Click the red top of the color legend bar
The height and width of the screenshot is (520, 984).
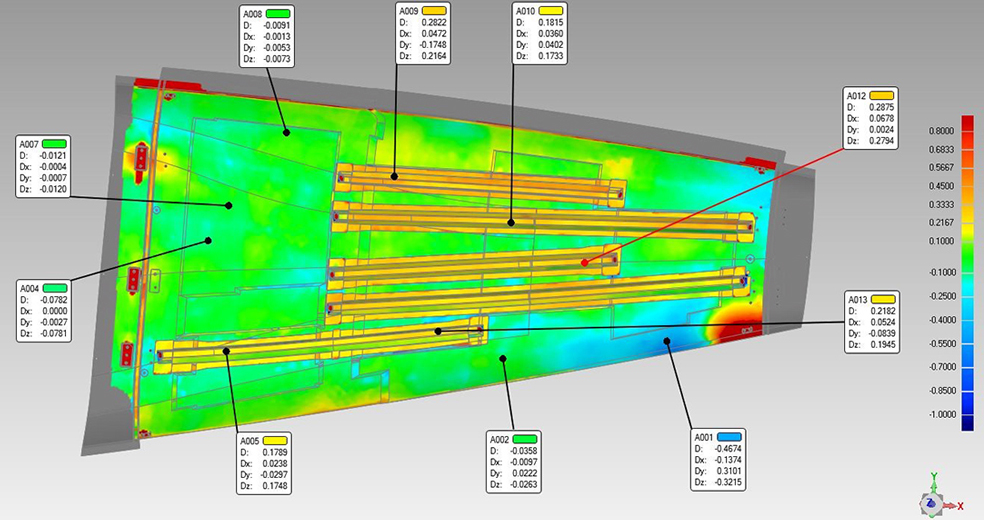pos(968,122)
